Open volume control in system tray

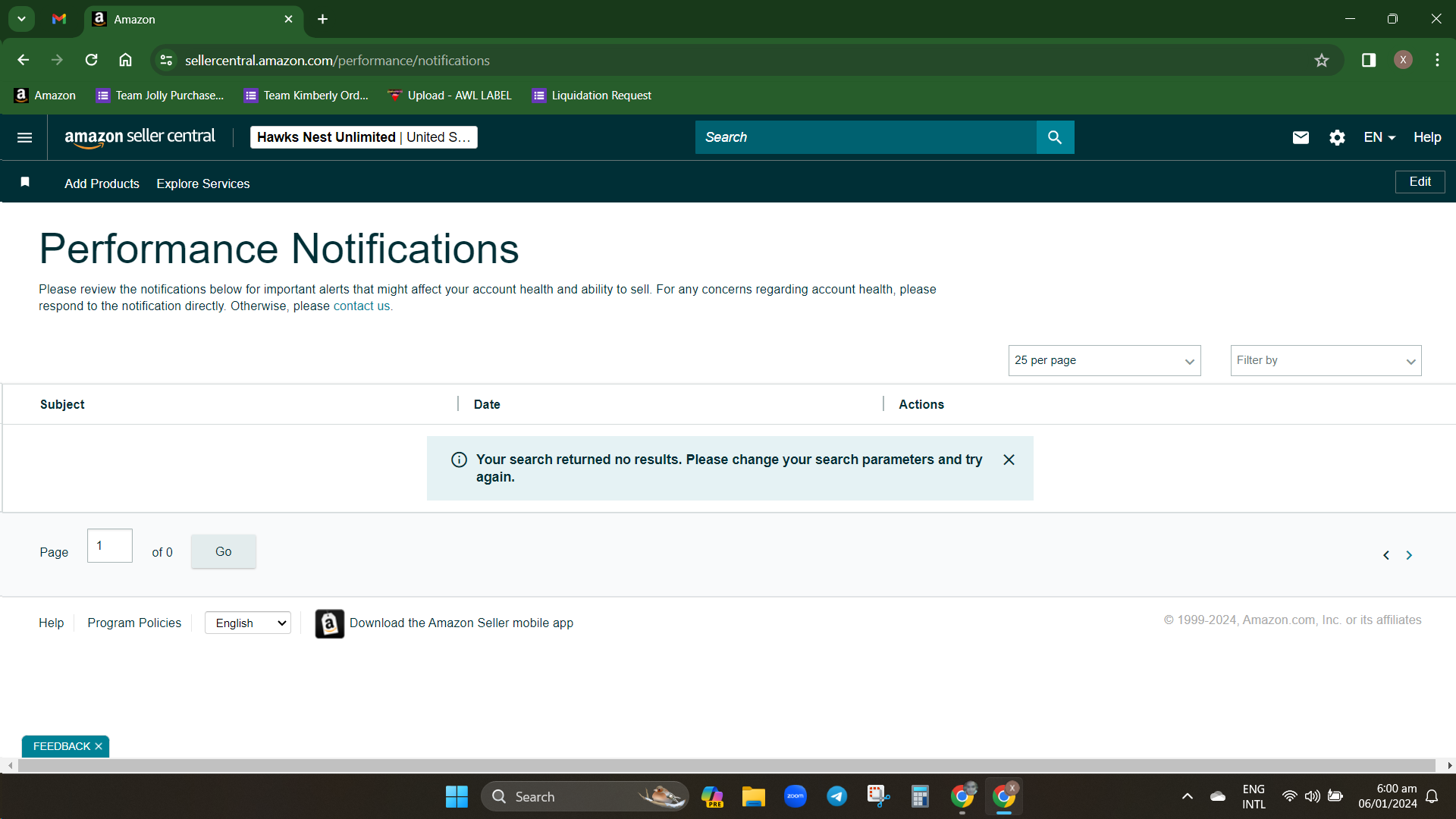pos(1312,796)
